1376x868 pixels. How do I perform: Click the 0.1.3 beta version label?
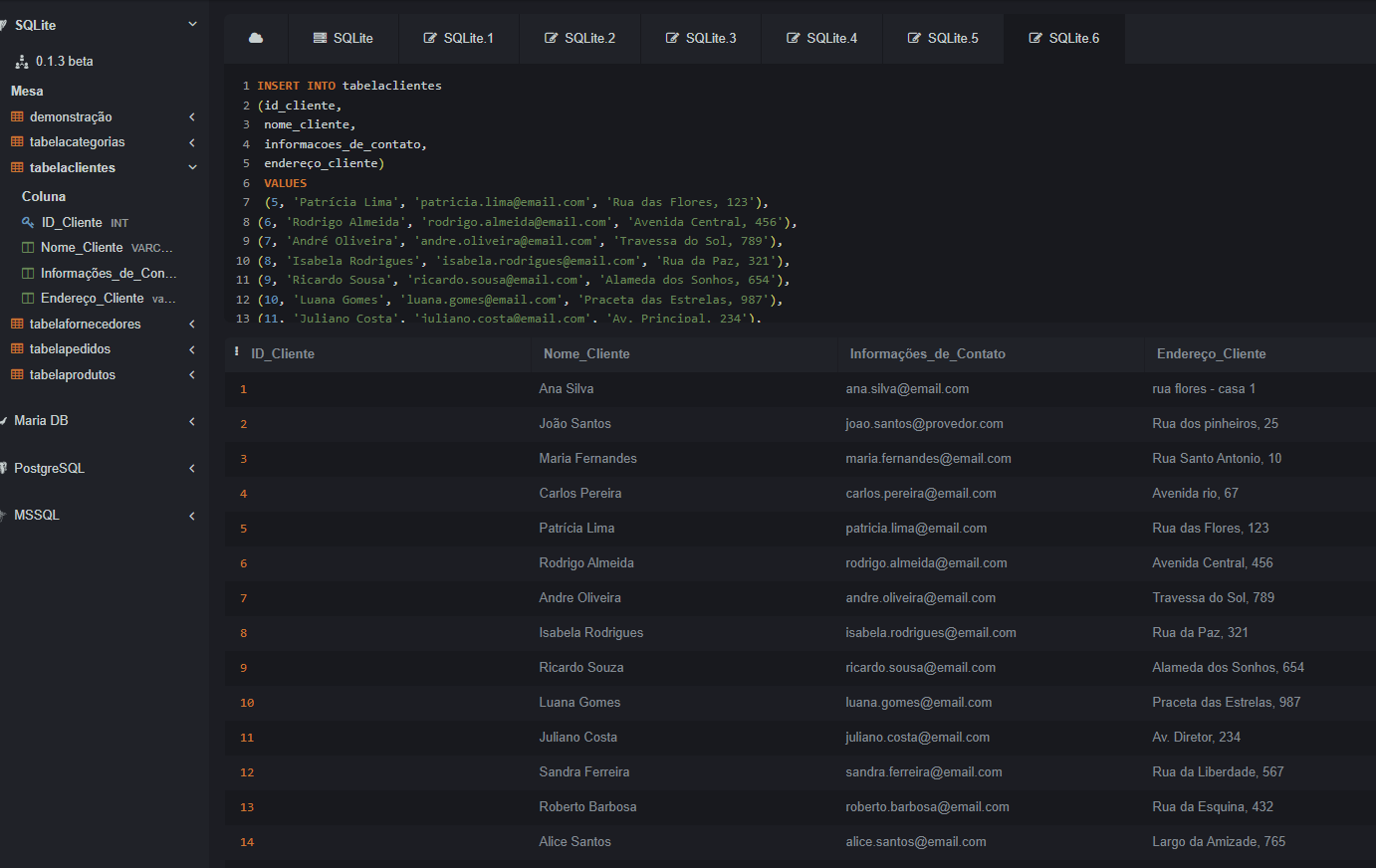(65, 61)
